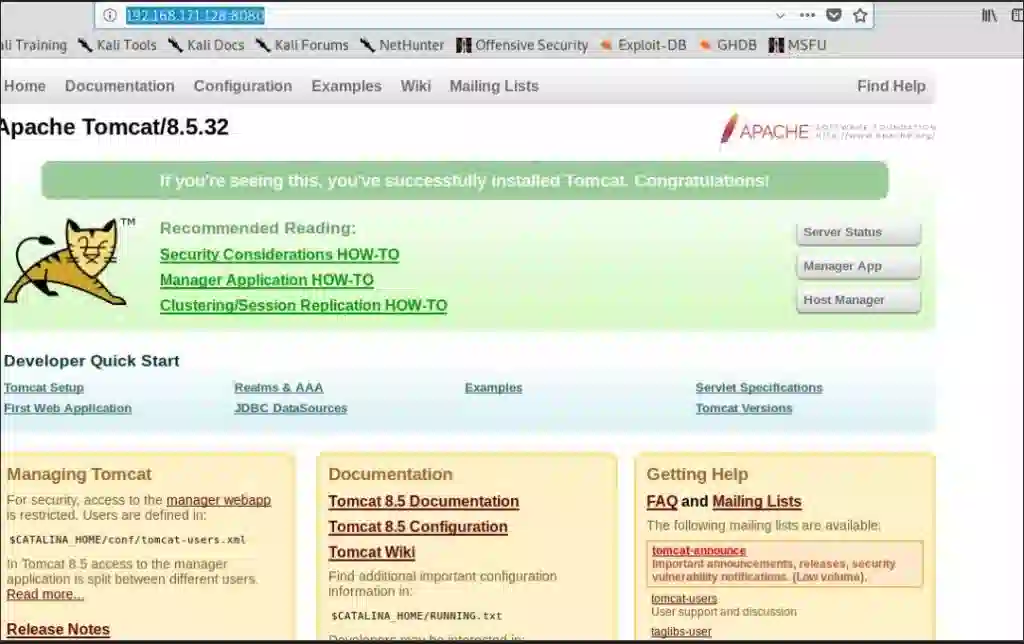Open the Tomcat 8.5 Configuration link
Screen dimensions: 1024x644
point(418,527)
